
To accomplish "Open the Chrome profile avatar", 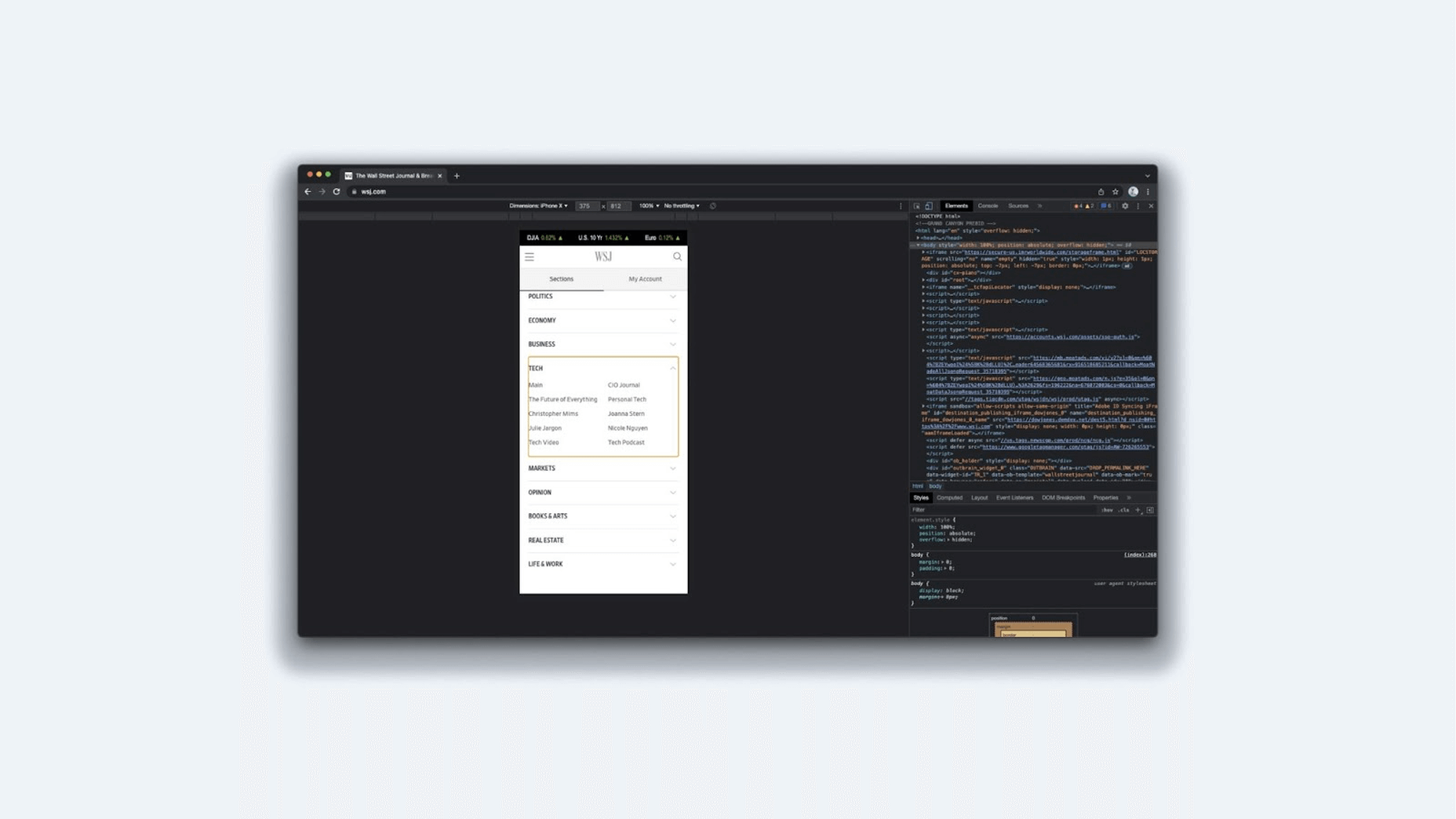I will pyautogui.click(x=1133, y=191).
